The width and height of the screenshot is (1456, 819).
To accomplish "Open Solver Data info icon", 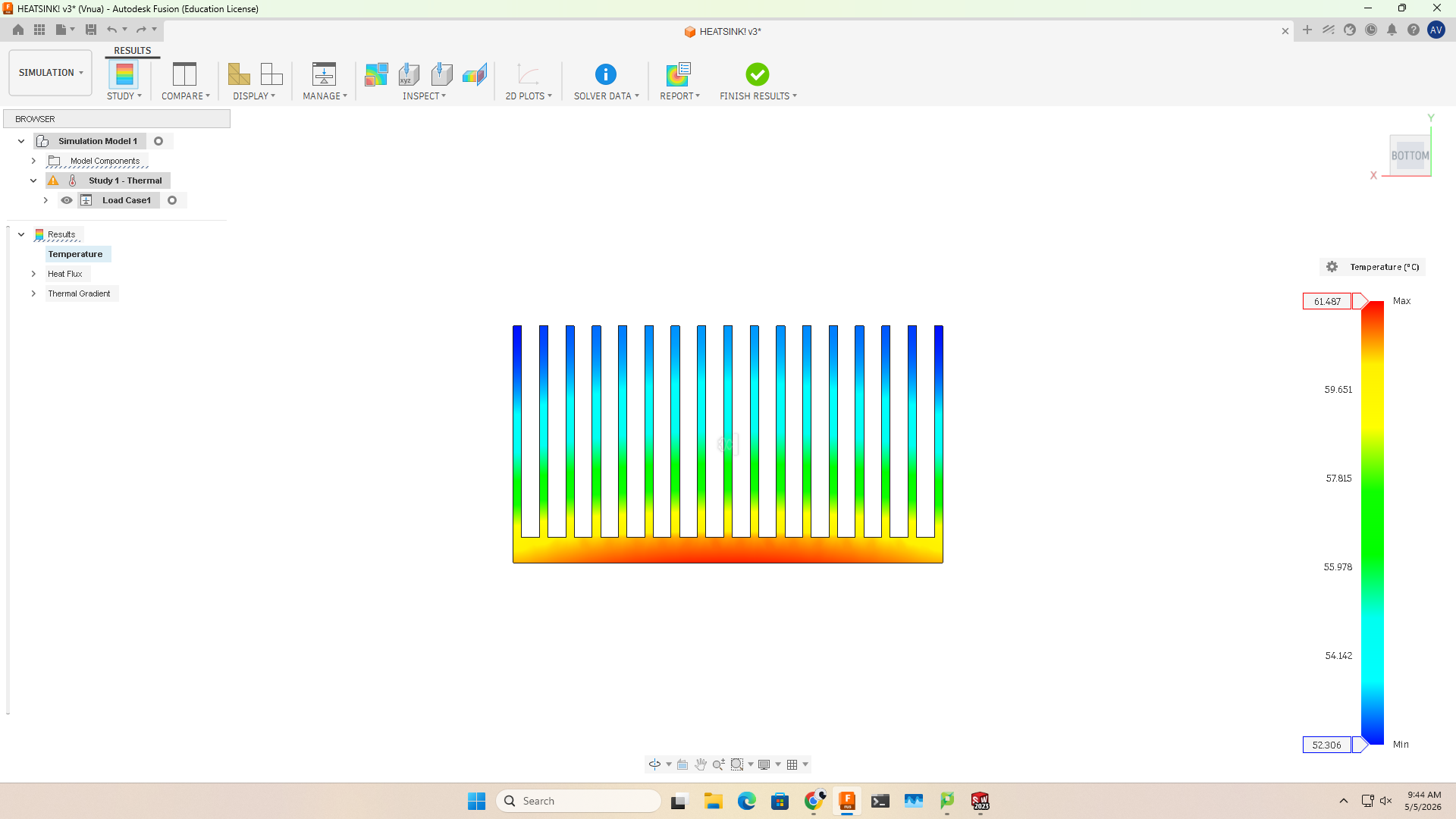I will point(606,74).
